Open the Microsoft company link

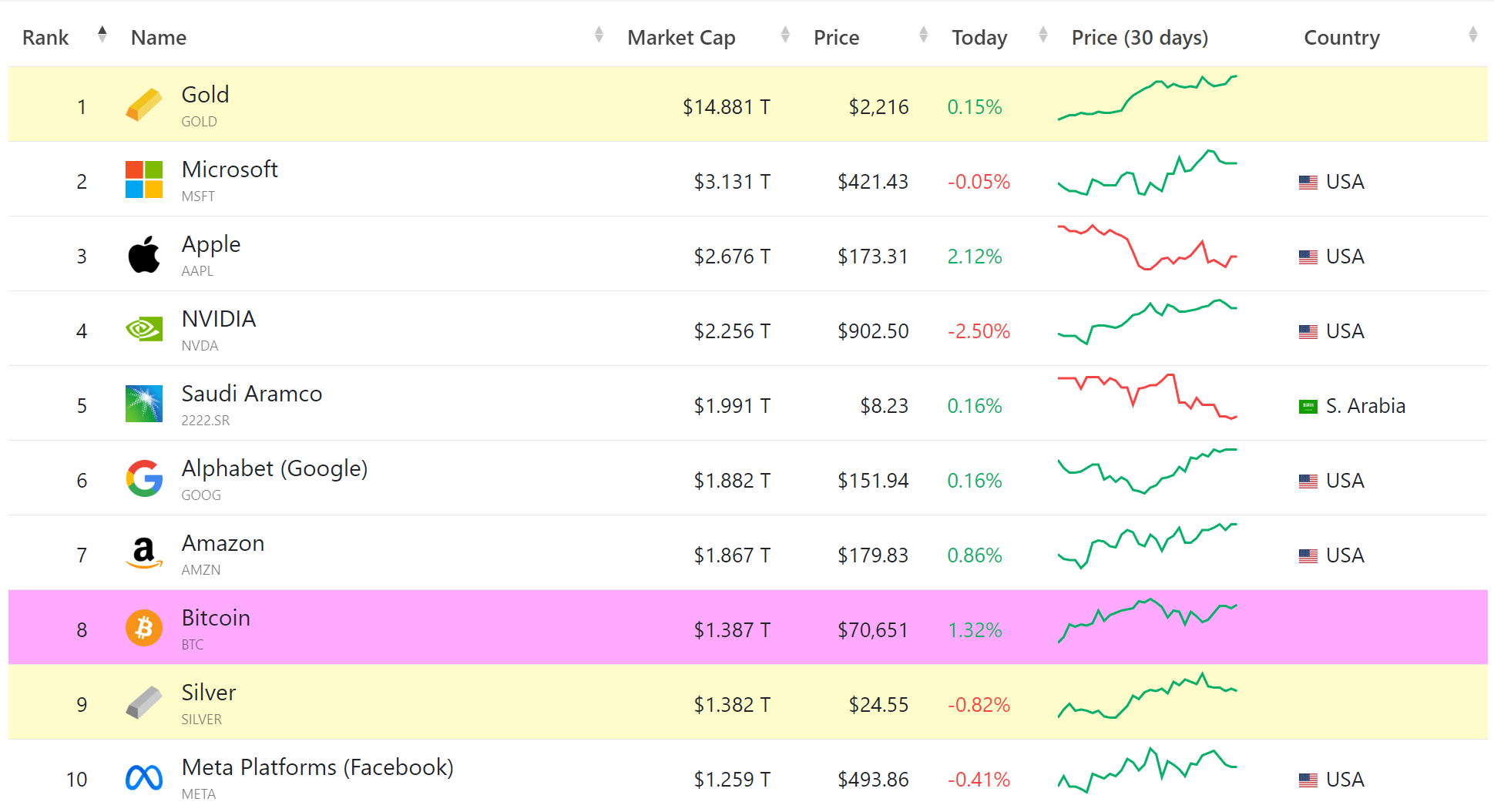[230, 169]
